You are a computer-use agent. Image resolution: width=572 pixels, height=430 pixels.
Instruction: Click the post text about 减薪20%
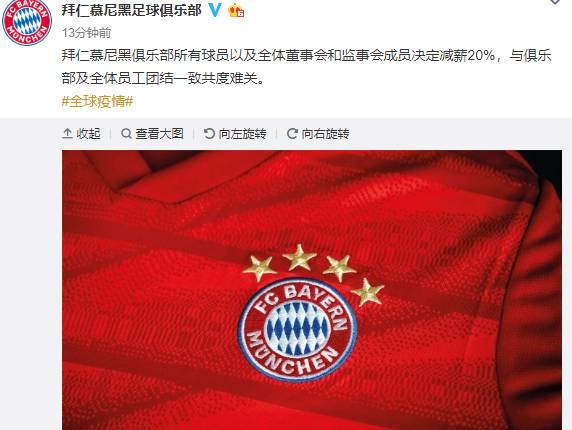(x=306, y=67)
